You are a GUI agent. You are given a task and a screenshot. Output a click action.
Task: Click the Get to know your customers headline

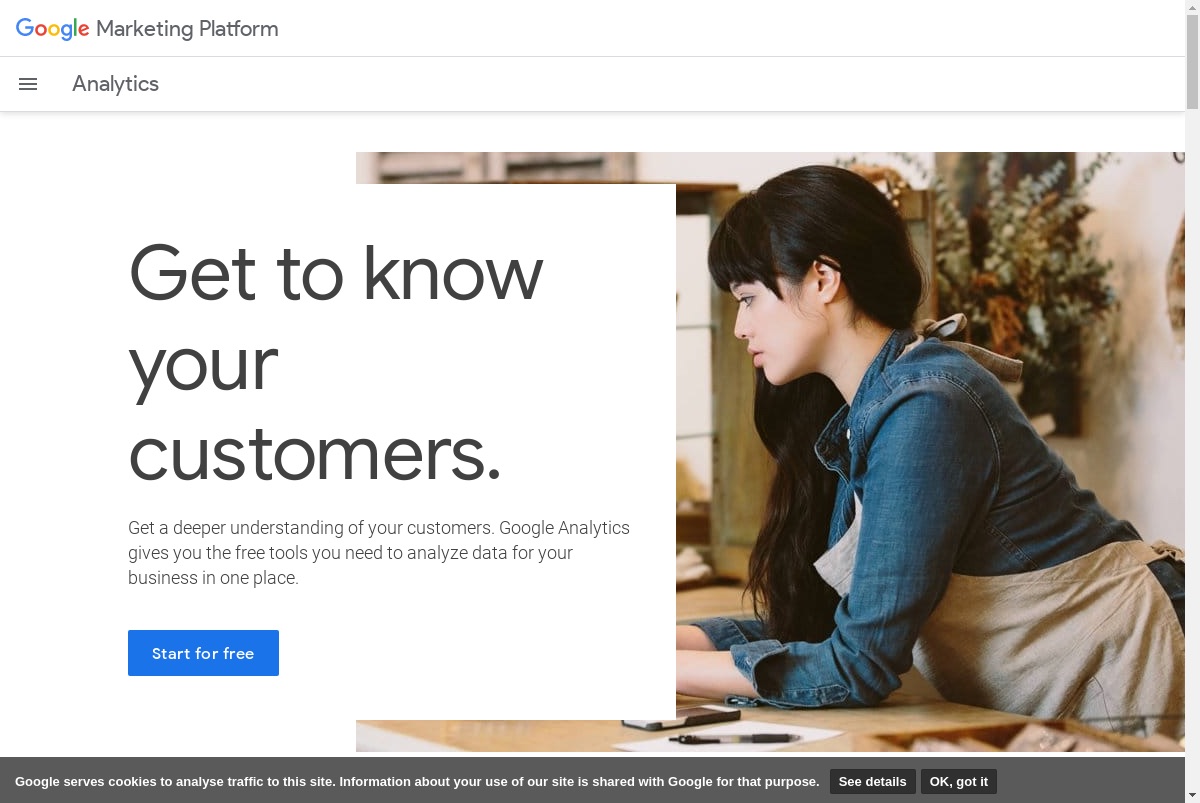[336, 362]
